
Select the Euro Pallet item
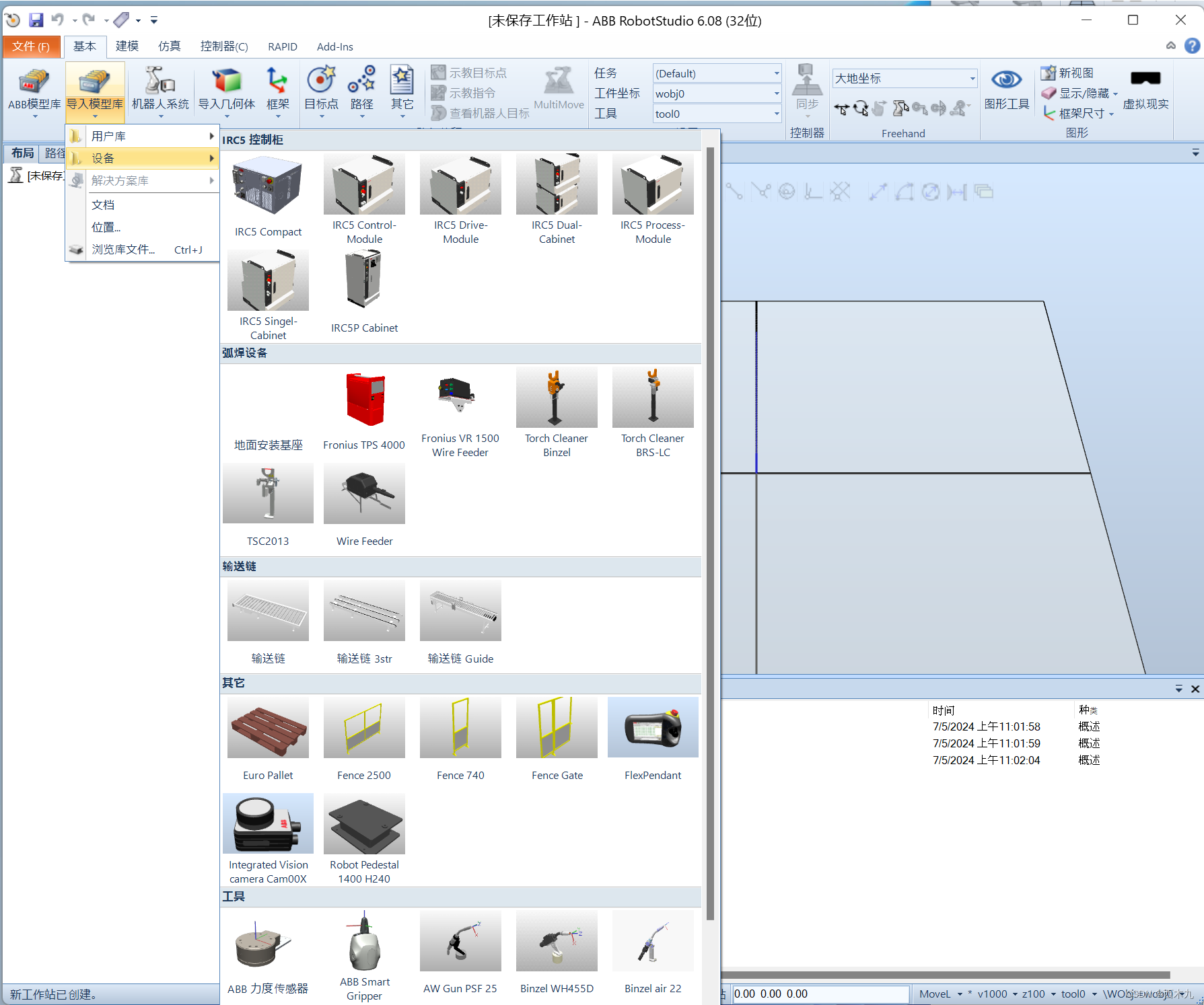tap(268, 739)
